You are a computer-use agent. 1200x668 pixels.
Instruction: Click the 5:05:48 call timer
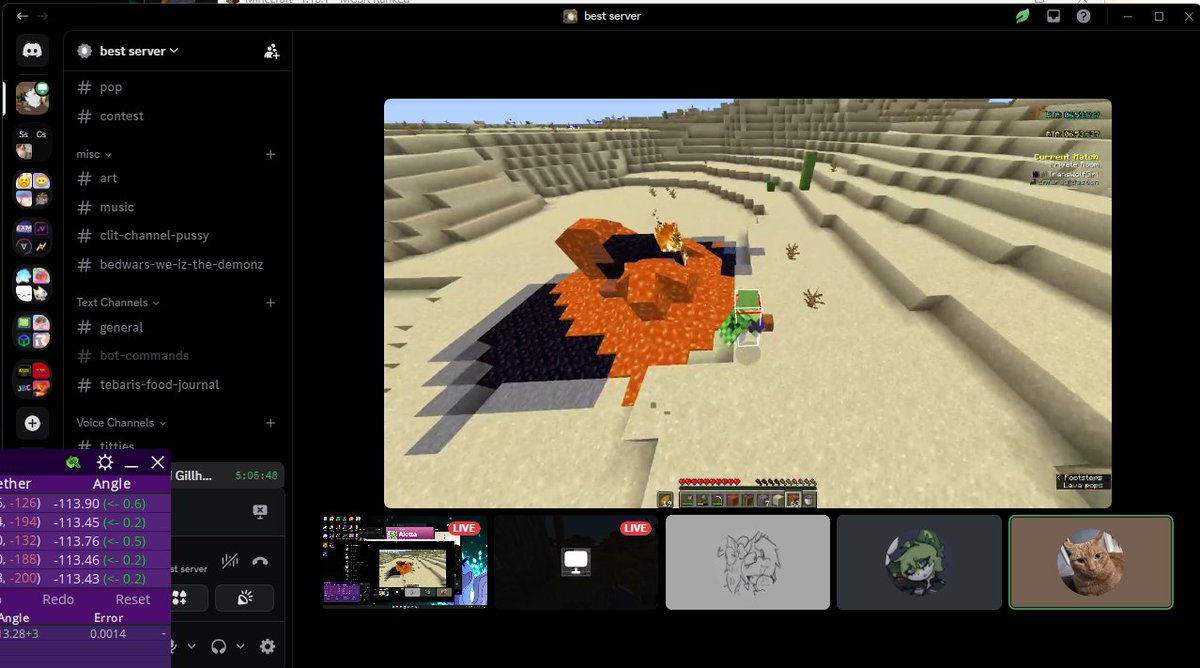point(255,476)
